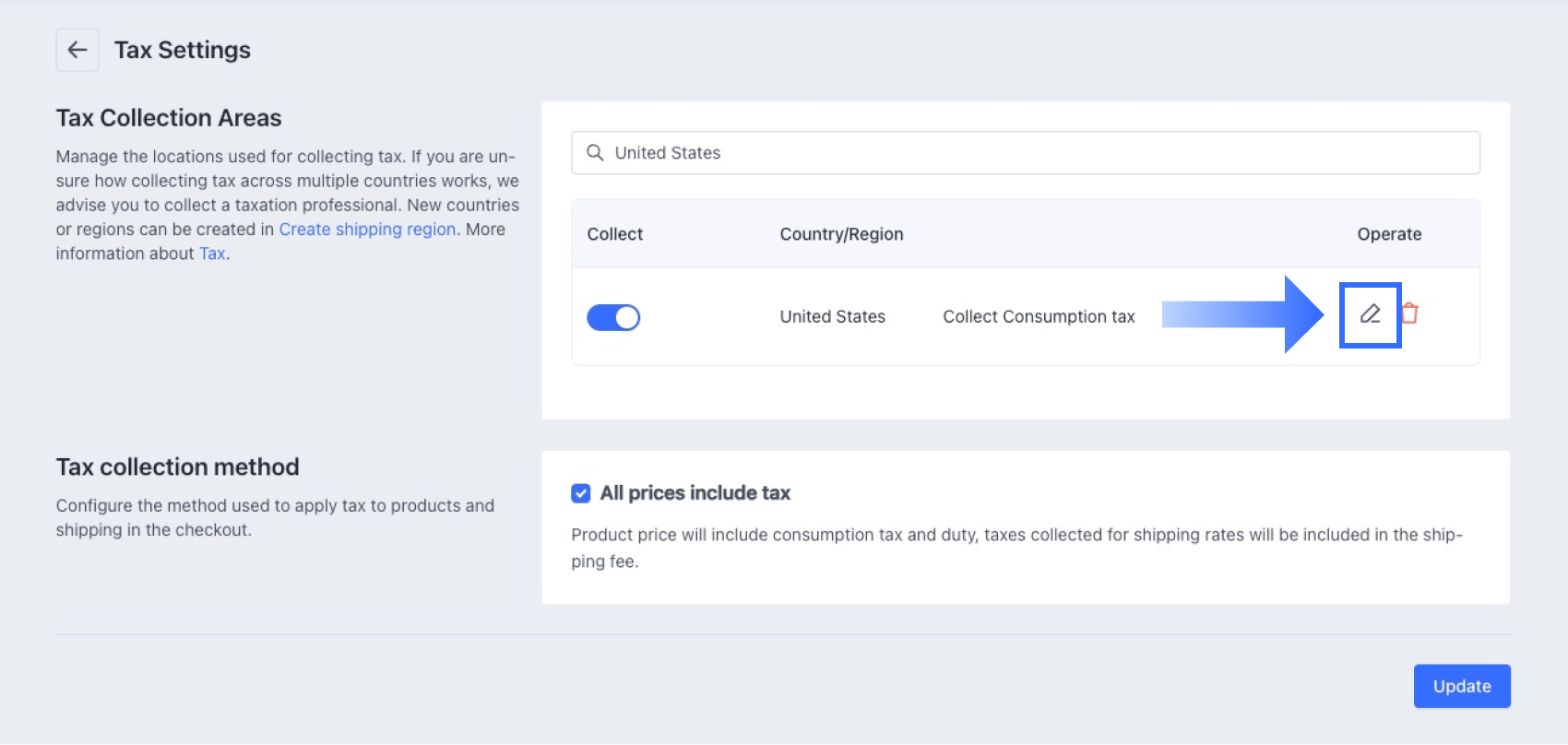
Task: Click the Tax collection method heading
Action: [x=177, y=467]
